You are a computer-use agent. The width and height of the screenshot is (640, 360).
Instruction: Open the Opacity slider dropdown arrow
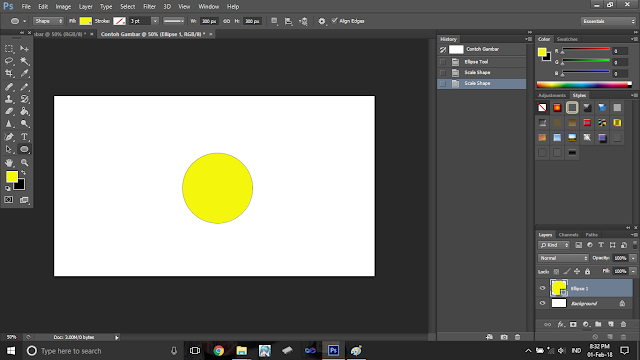point(633,258)
